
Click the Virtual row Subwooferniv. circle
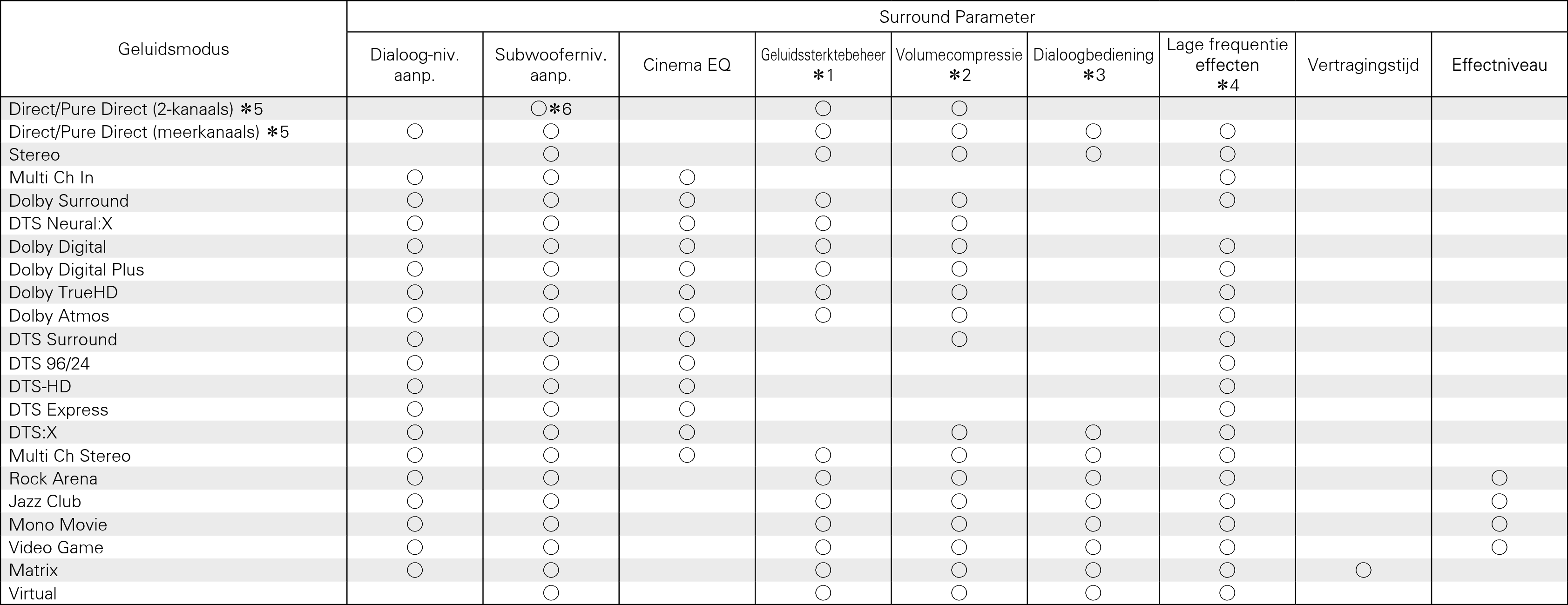(x=550, y=593)
